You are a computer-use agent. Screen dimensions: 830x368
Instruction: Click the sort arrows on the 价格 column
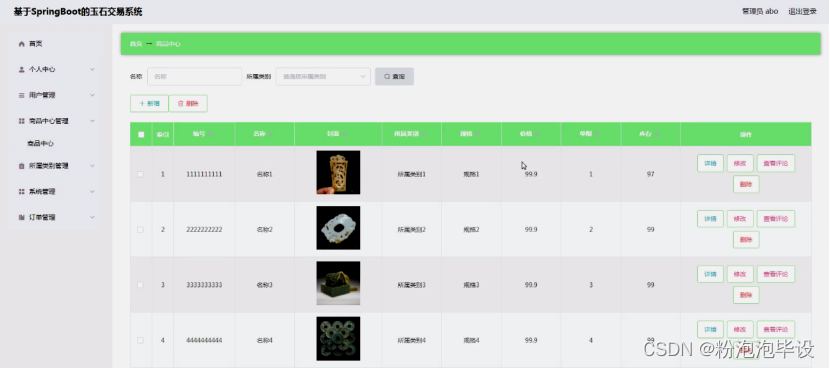[537, 134]
